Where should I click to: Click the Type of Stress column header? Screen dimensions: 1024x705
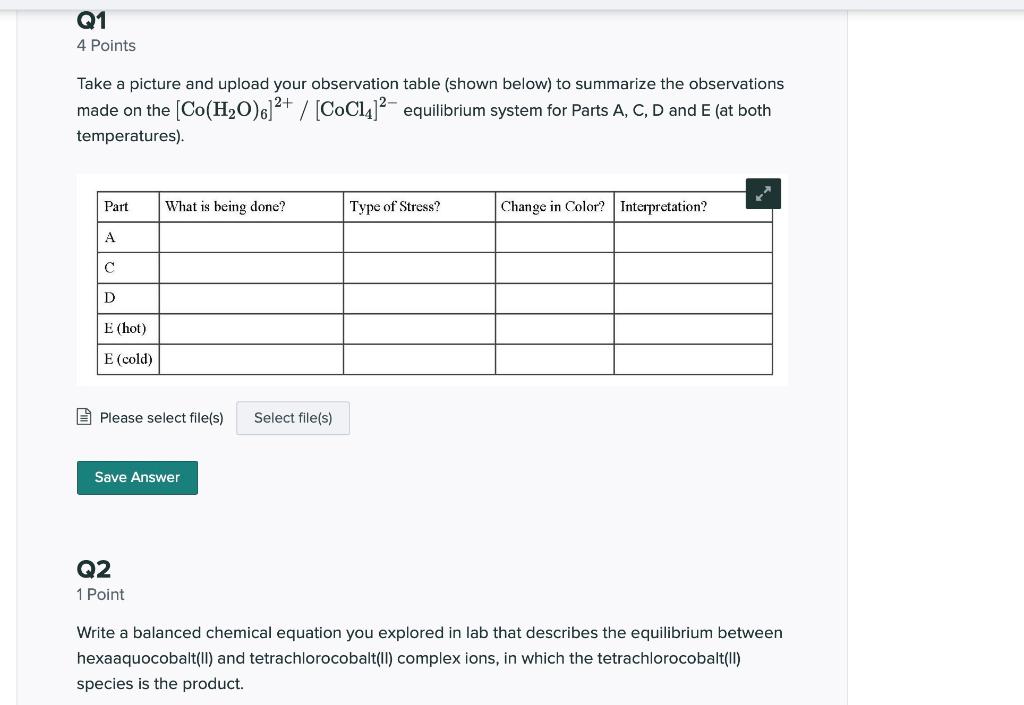click(394, 206)
